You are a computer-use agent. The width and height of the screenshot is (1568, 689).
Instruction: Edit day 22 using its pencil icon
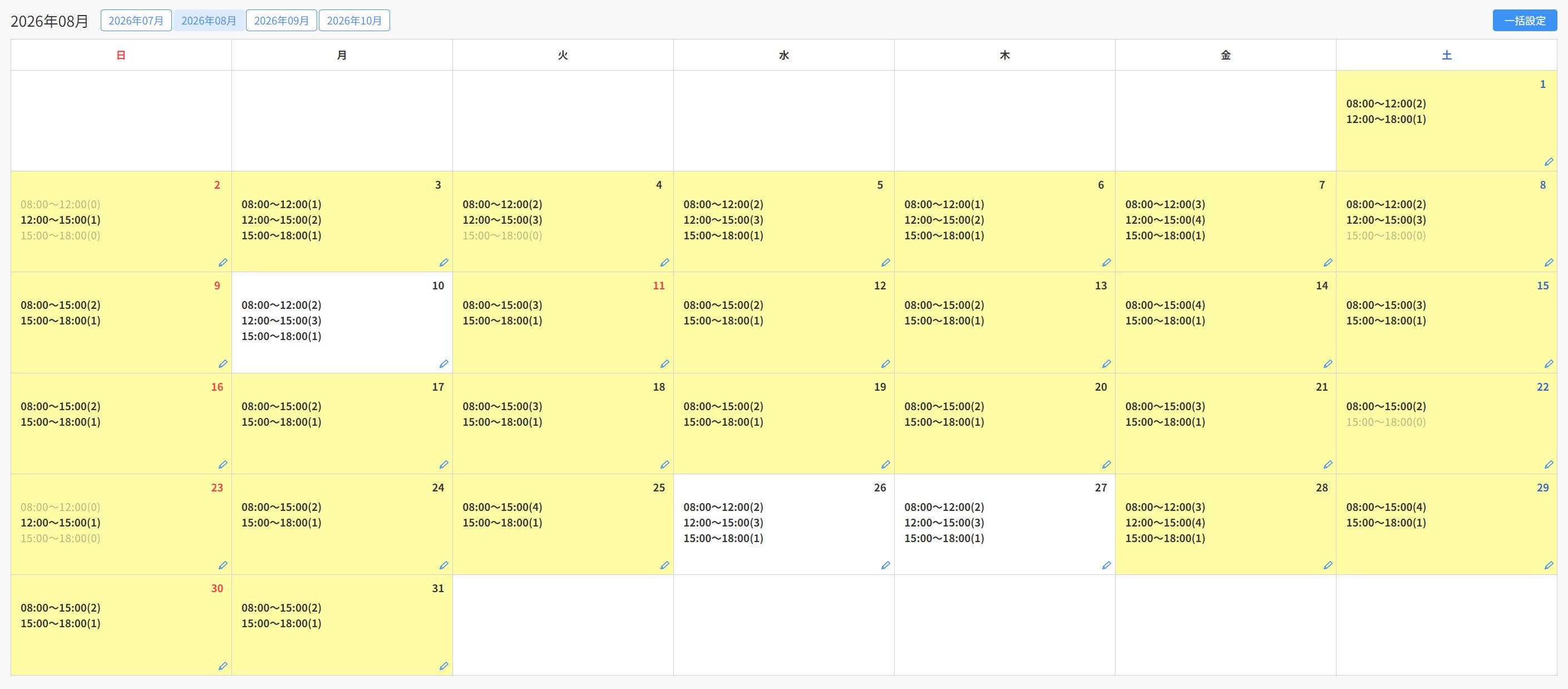tap(1549, 465)
